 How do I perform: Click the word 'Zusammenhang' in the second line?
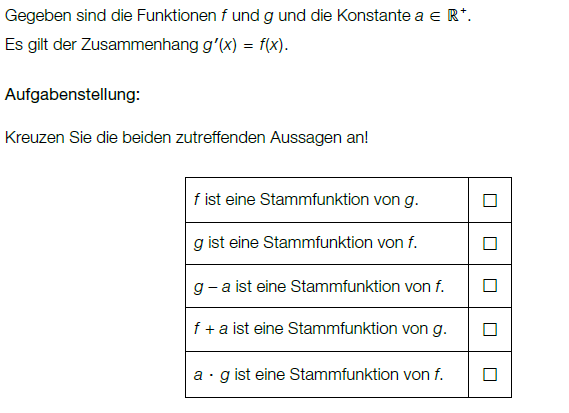pos(140,45)
